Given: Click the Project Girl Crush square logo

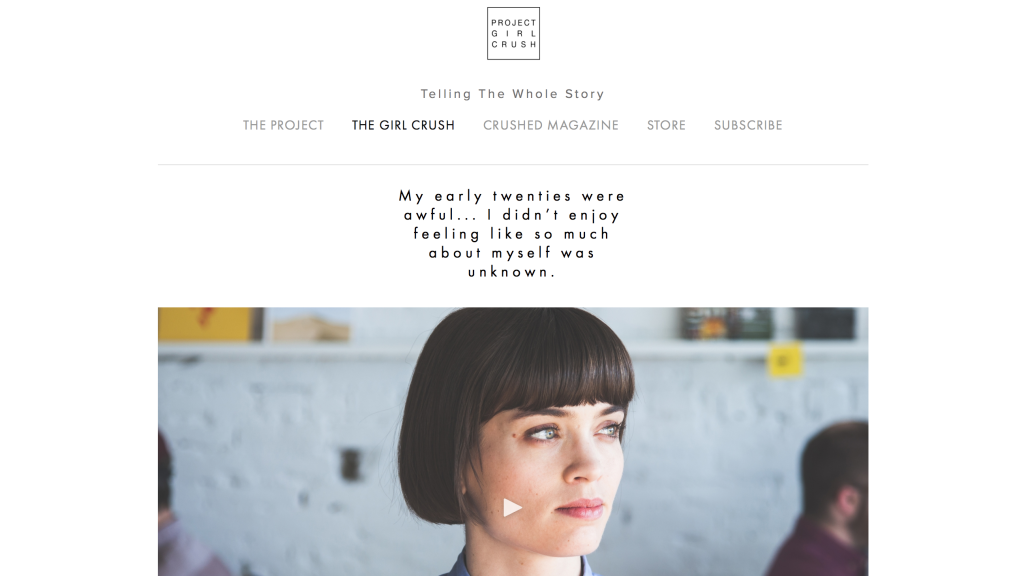Looking at the screenshot, I should 513,33.
